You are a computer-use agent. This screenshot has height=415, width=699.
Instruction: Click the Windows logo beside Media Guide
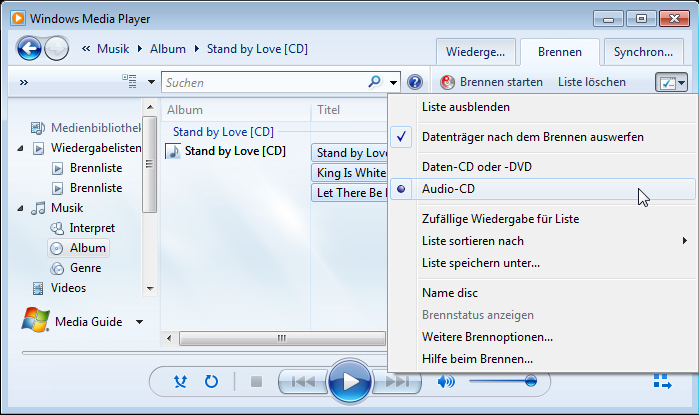(35, 320)
